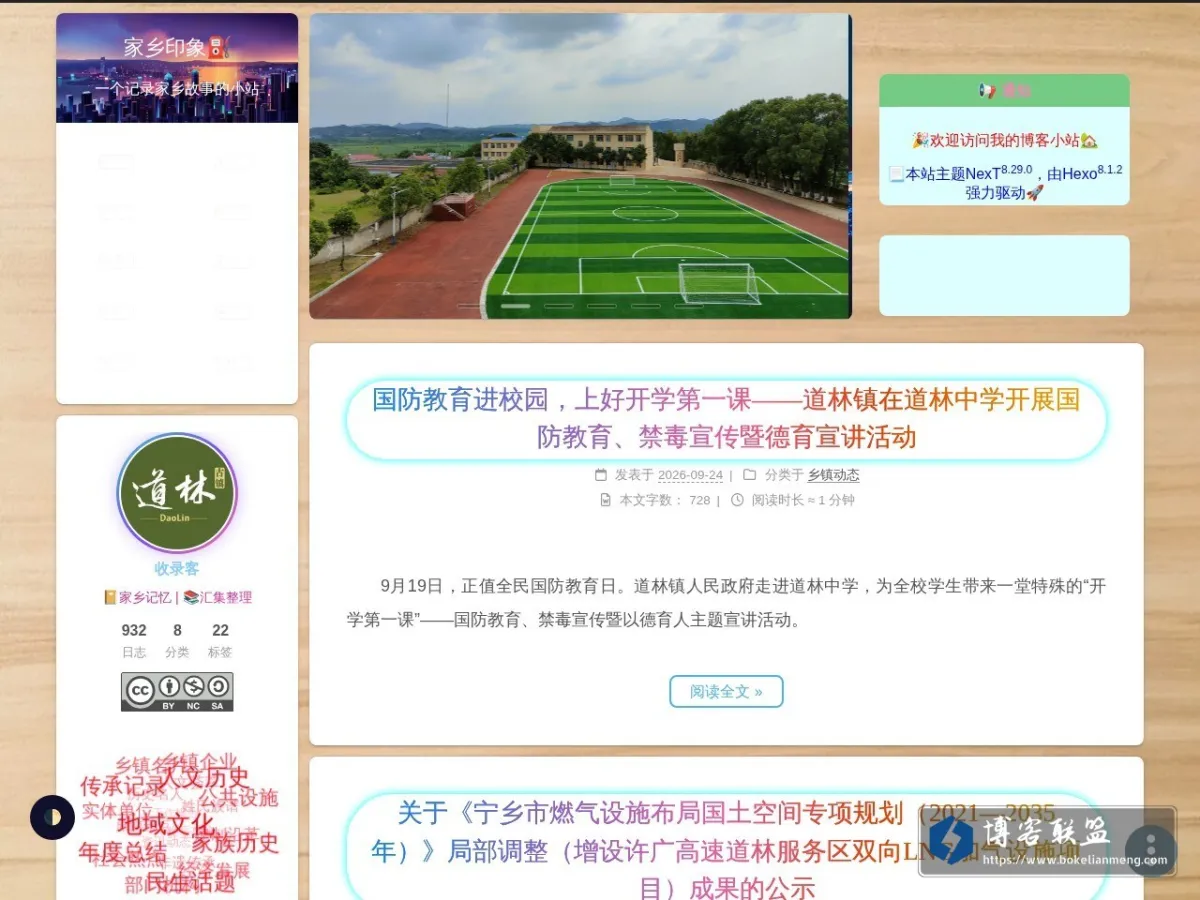Select the 人文历史 tag in tag cloud

[205, 777]
